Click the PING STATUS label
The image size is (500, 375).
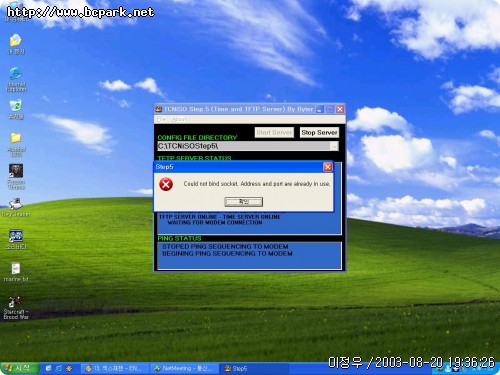[179, 238]
